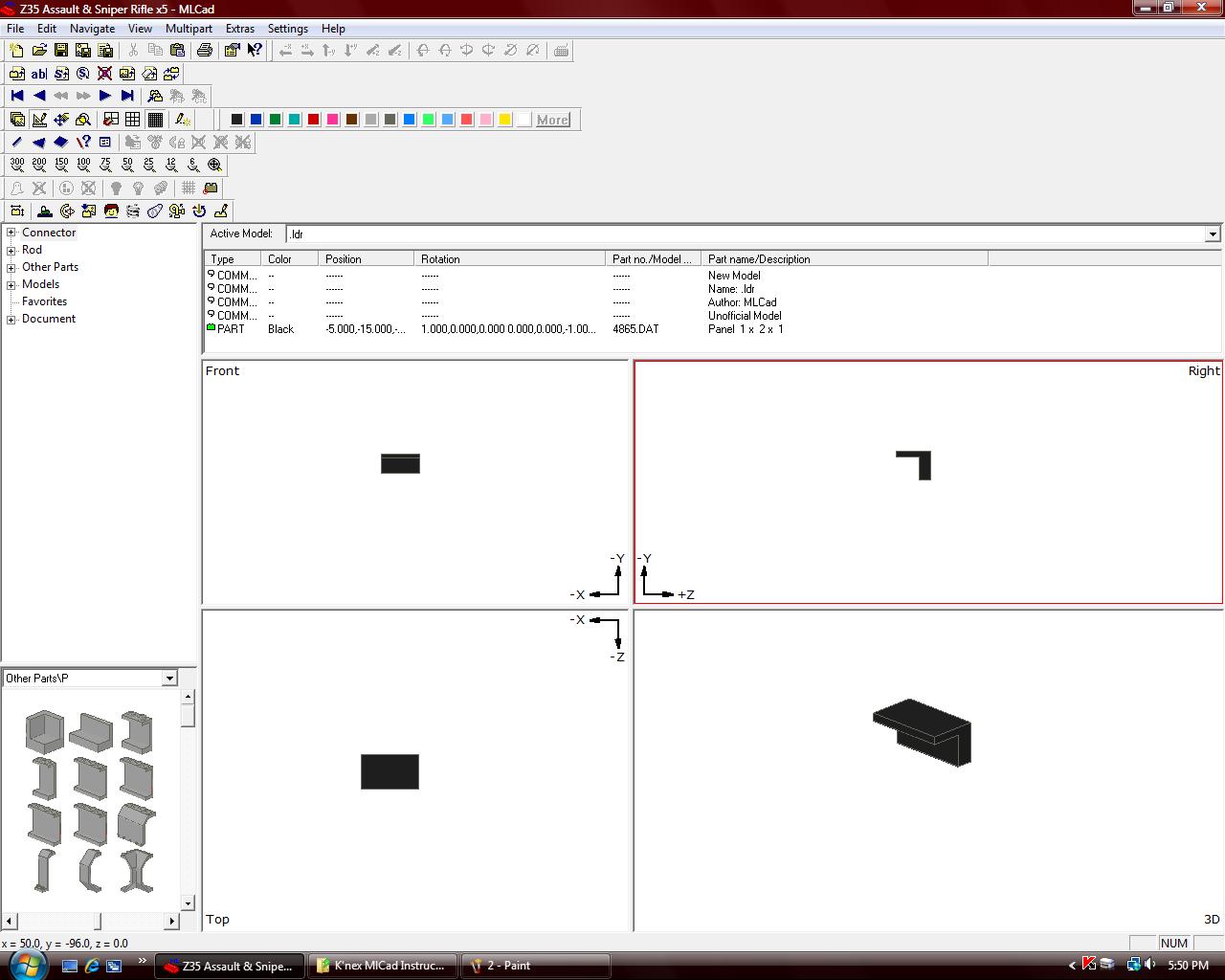Toggle the fine grid setting
The width and height of the screenshot is (1225, 980).
pos(155,120)
